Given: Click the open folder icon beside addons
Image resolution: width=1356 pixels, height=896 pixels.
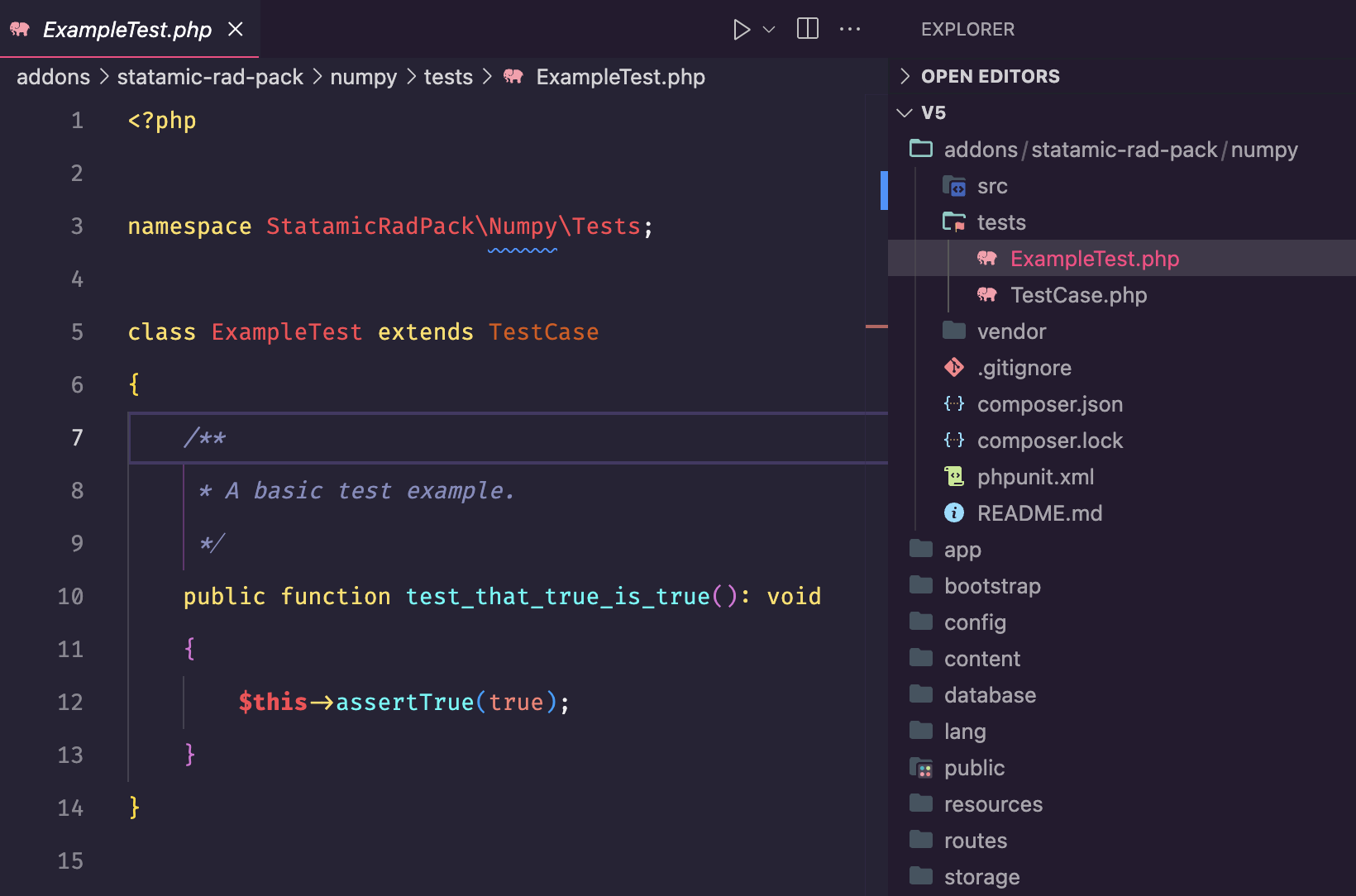Looking at the screenshot, I should pos(921,149).
